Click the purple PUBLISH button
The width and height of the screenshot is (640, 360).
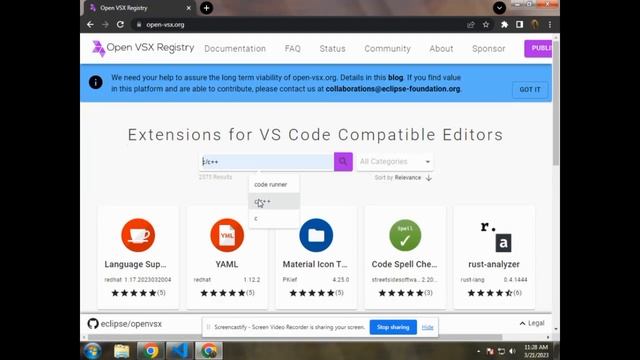pyautogui.click(x=538, y=49)
